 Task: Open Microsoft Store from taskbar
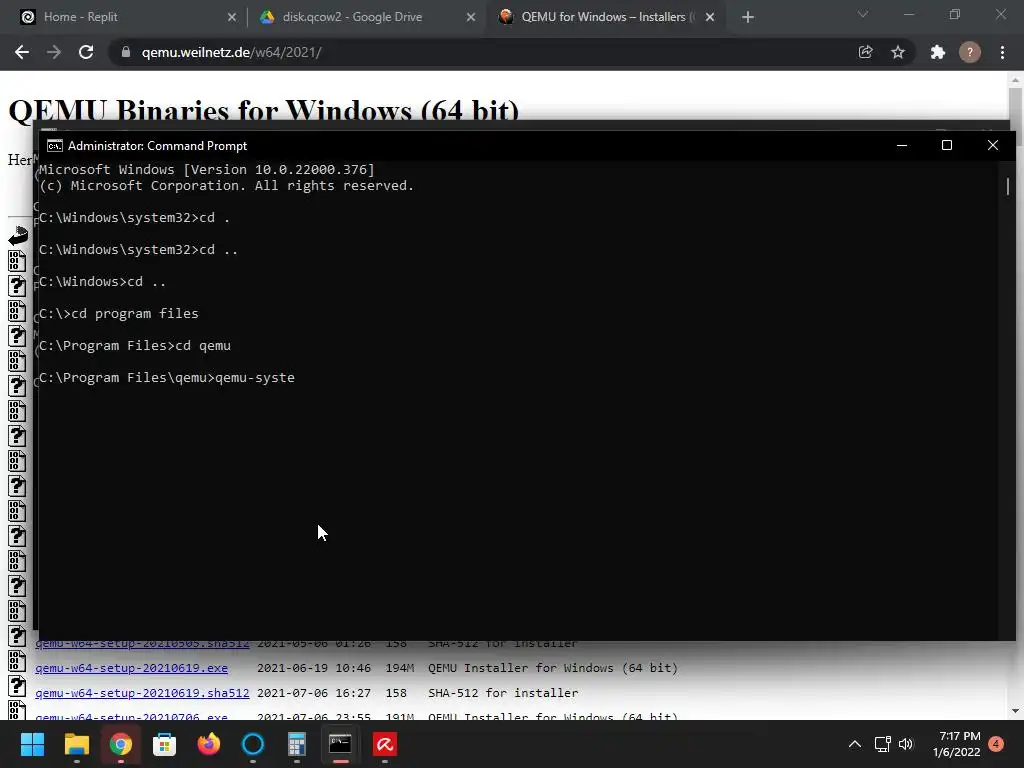click(165, 744)
